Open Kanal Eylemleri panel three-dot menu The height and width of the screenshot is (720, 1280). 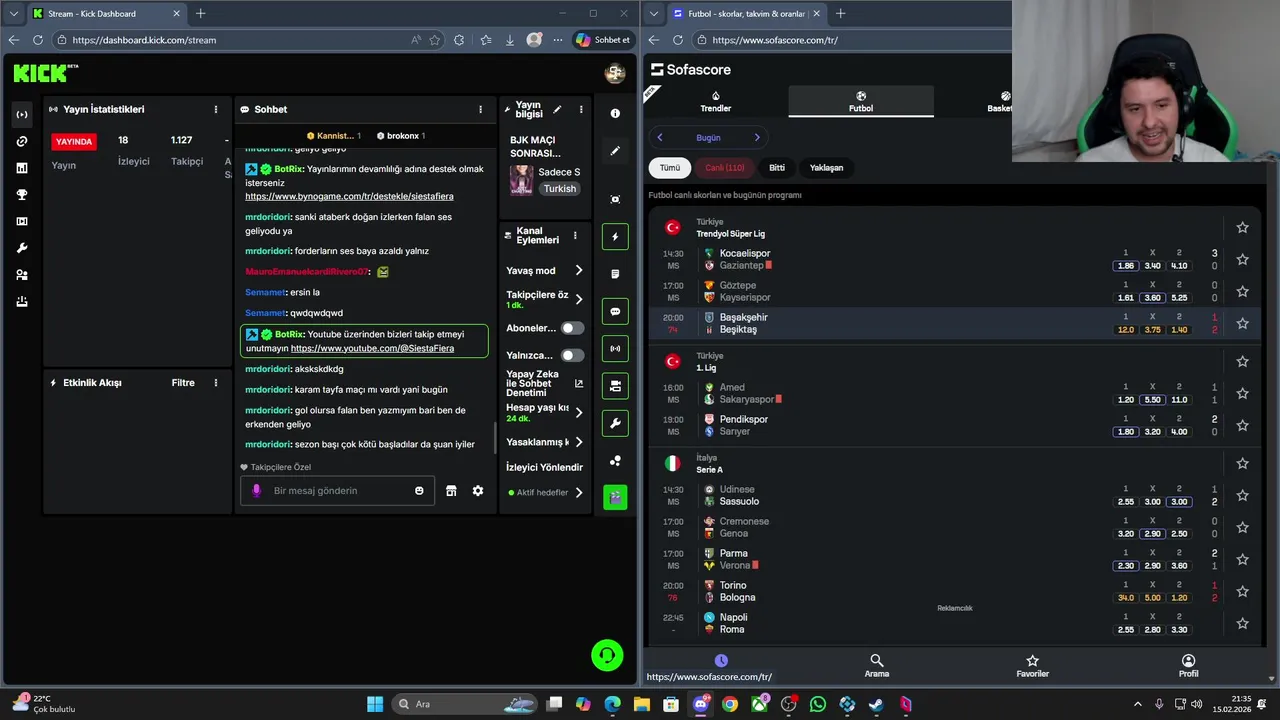pos(575,236)
